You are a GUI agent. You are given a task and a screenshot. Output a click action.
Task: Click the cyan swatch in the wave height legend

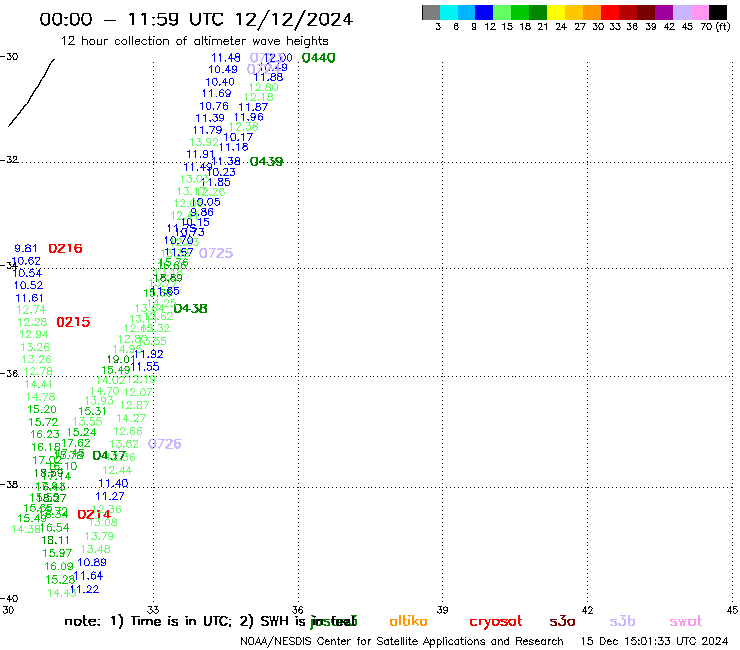(x=449, y=12)
